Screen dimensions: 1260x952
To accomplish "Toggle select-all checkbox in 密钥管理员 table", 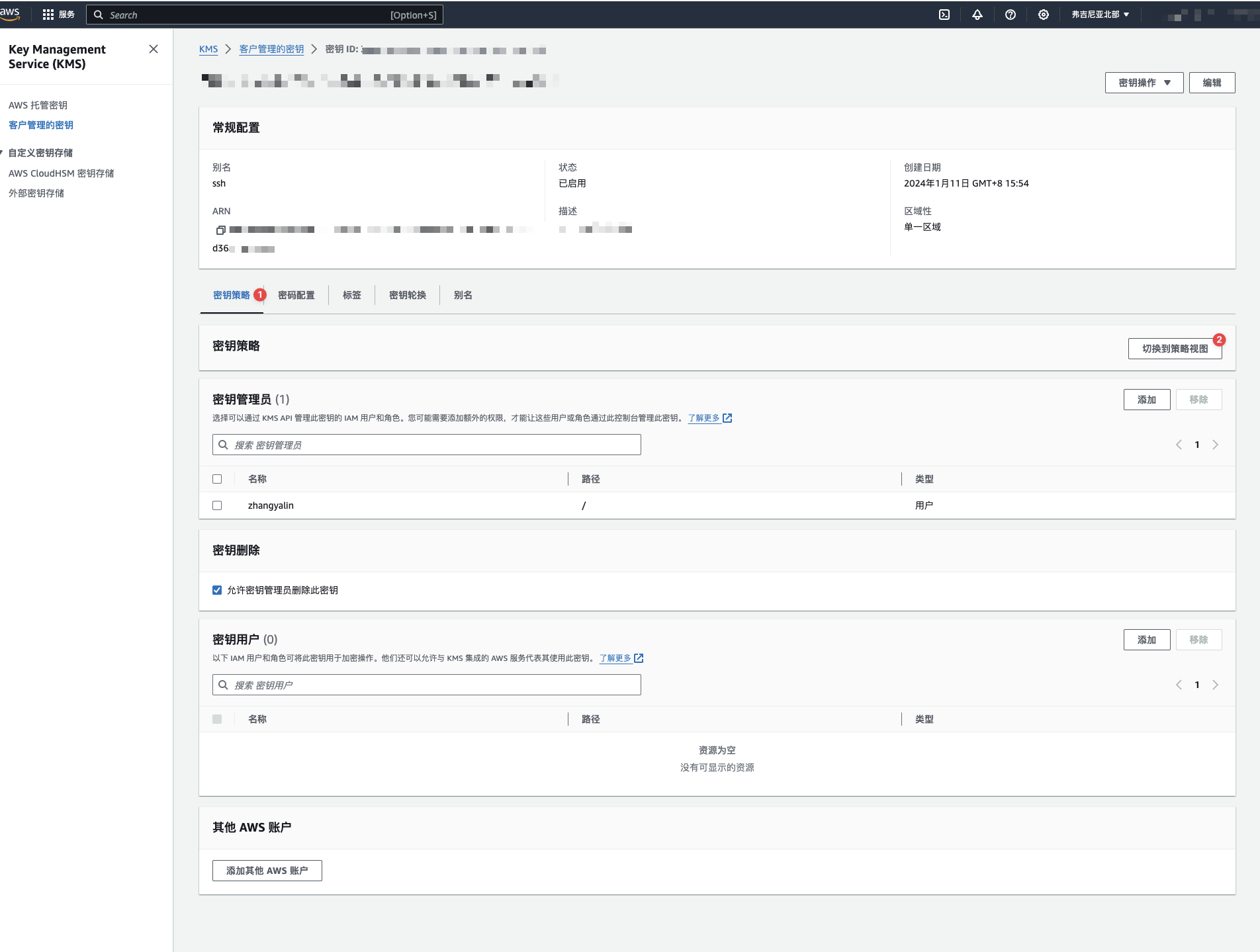I will click(x=217, y=479).
